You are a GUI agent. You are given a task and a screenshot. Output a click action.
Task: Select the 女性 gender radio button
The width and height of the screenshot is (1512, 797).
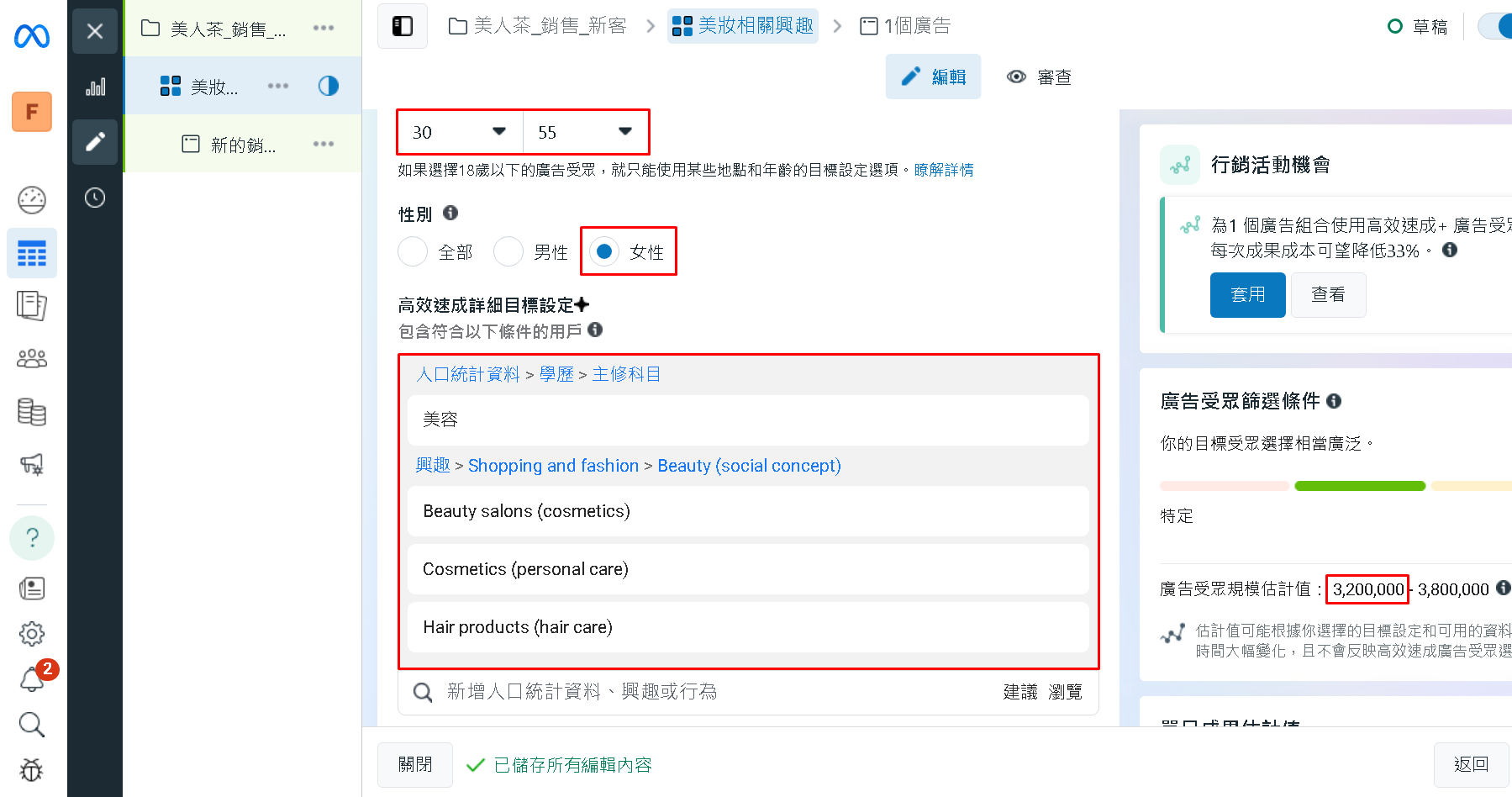pos(604,251)
